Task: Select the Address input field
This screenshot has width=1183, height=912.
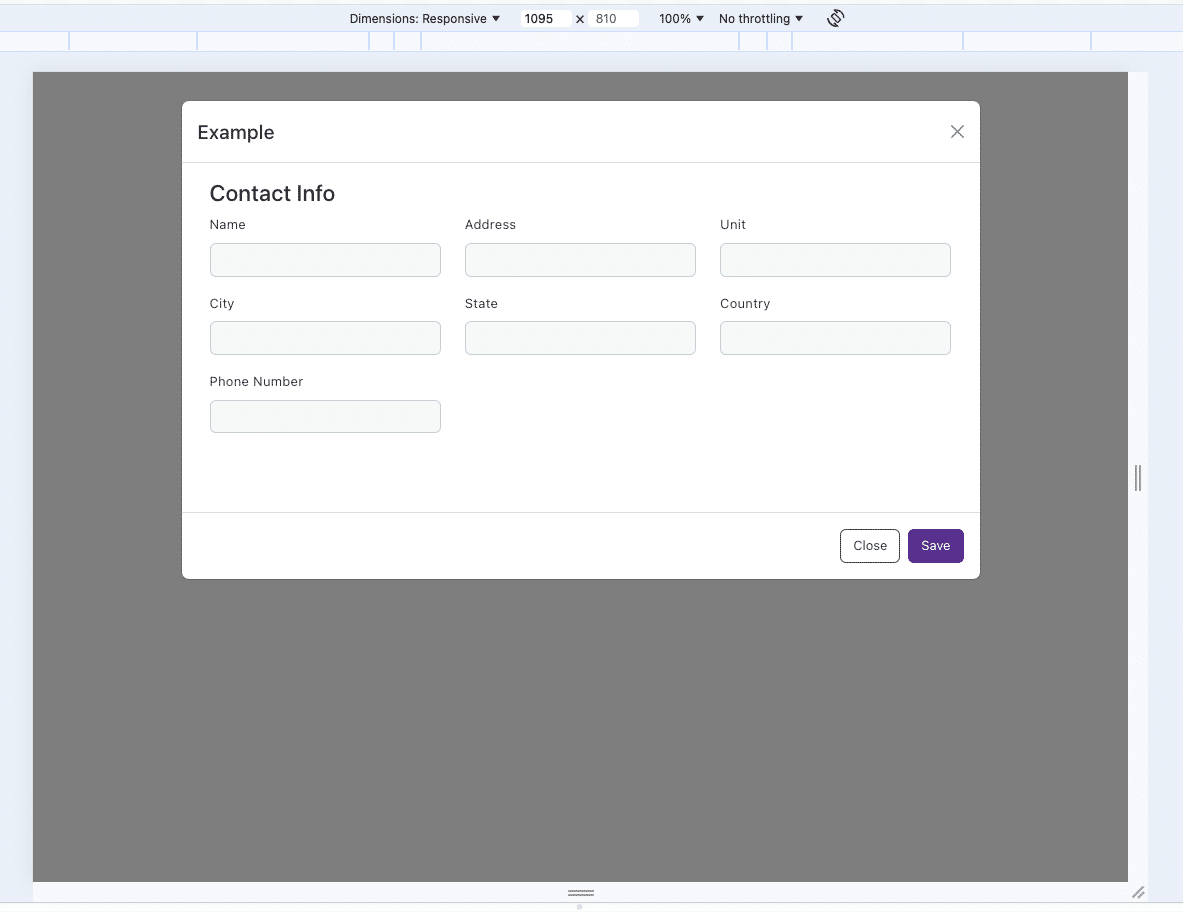Action: coord(580,259)
